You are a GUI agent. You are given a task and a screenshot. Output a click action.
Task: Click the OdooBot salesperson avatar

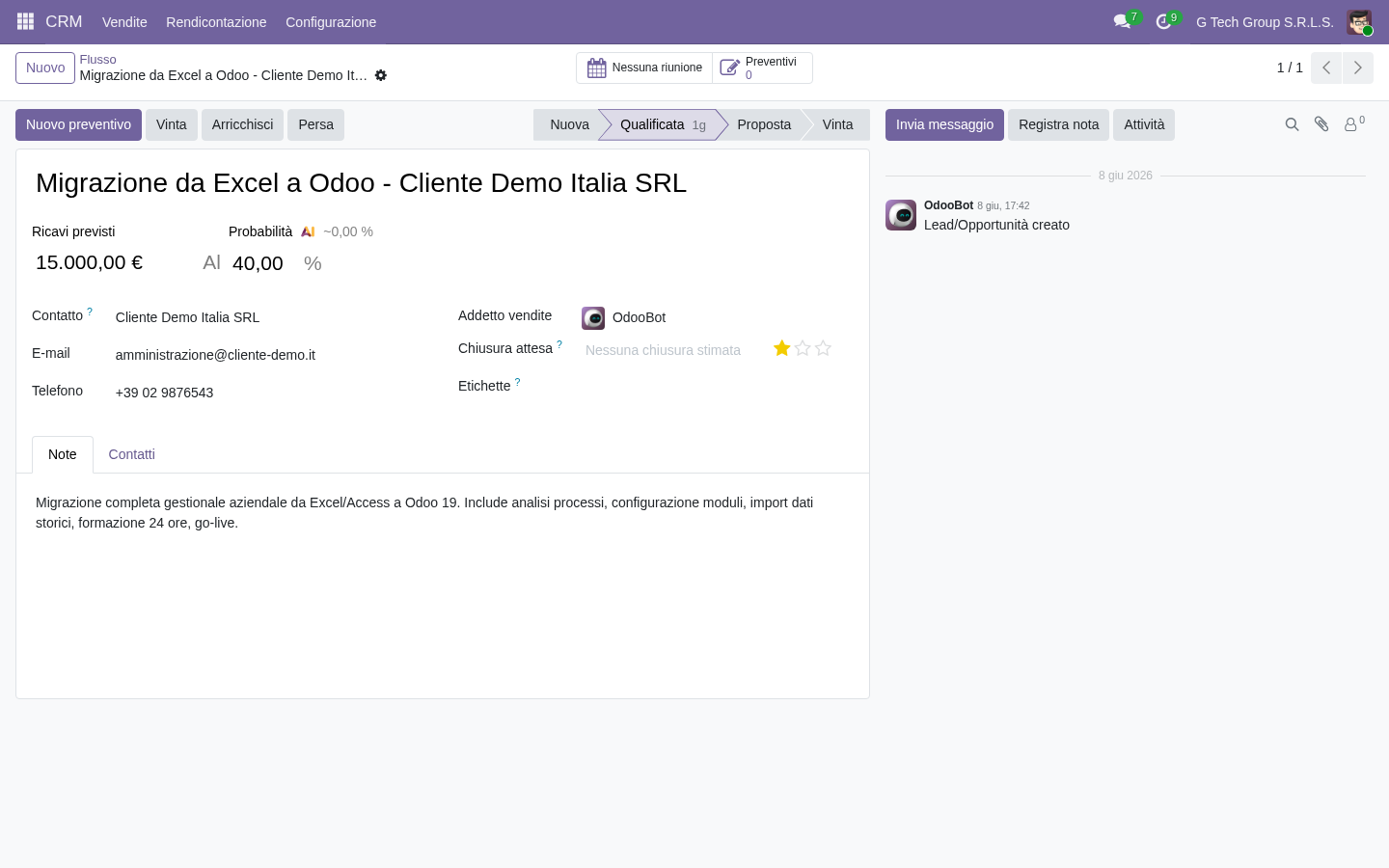[593, 318]
